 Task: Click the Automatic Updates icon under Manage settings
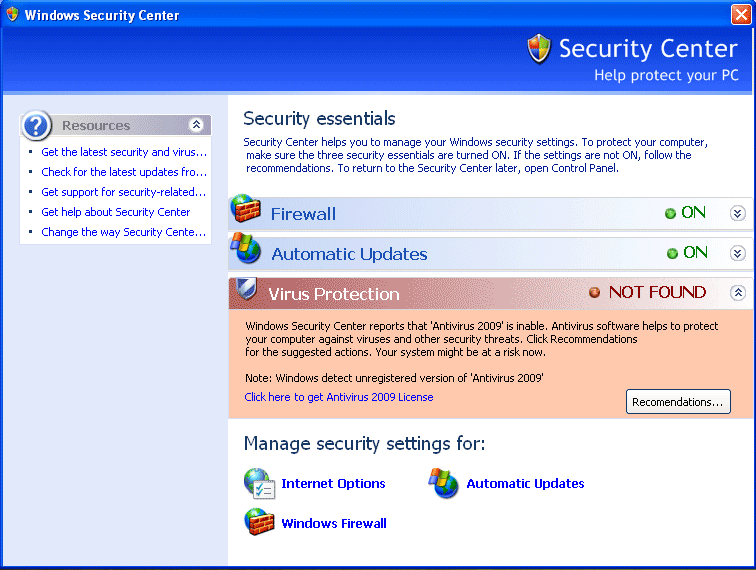[x=444, y=483]
